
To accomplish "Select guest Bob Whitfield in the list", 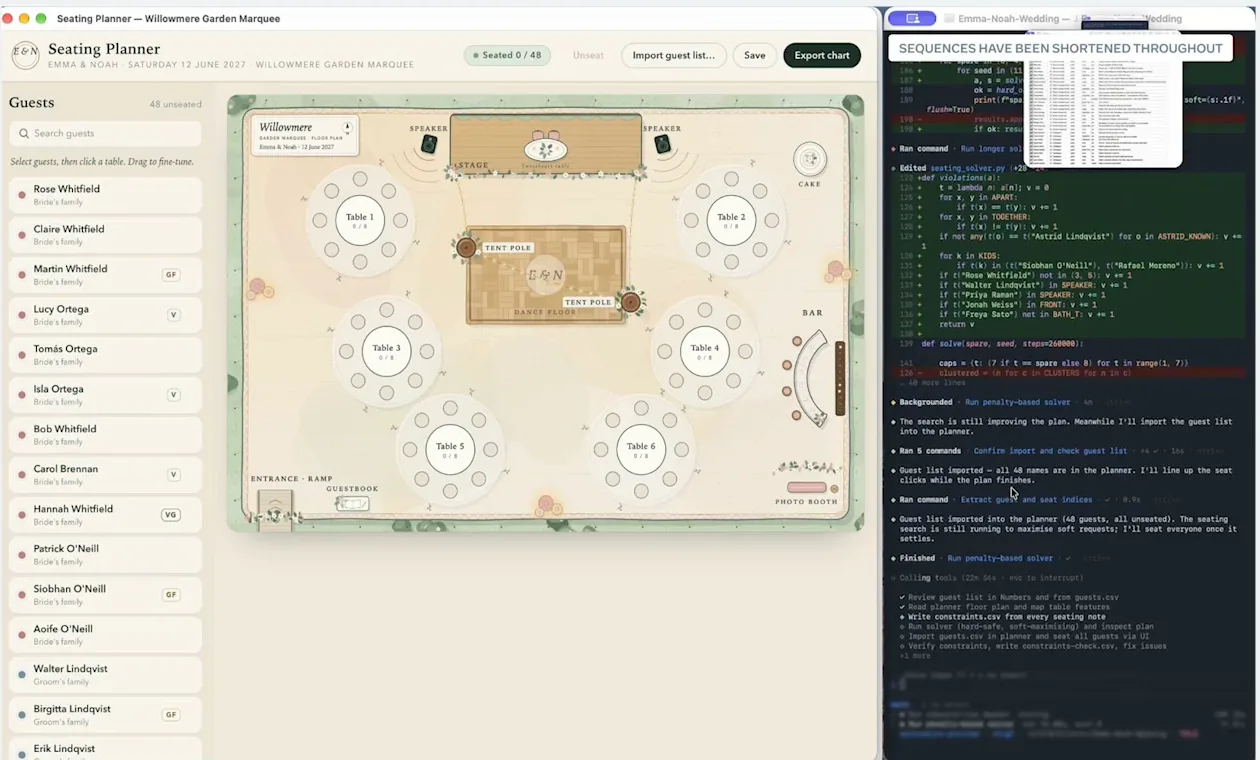I will click(105, 434).
